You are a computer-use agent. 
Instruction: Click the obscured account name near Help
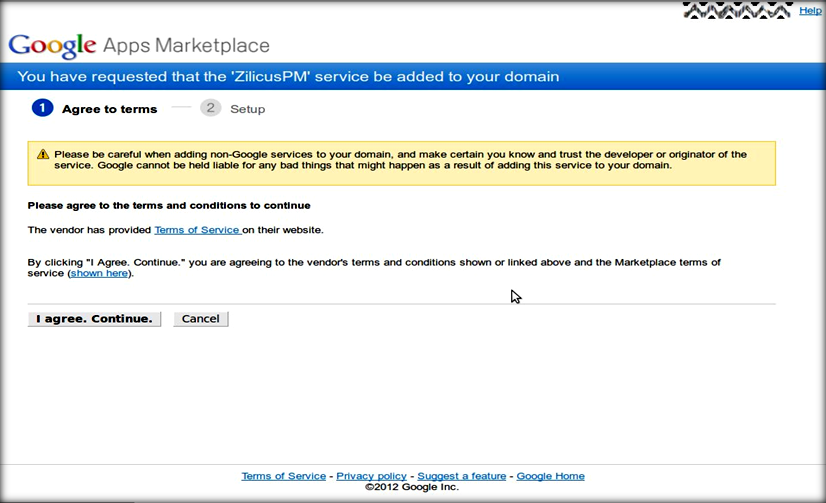[x=738, y=10]
